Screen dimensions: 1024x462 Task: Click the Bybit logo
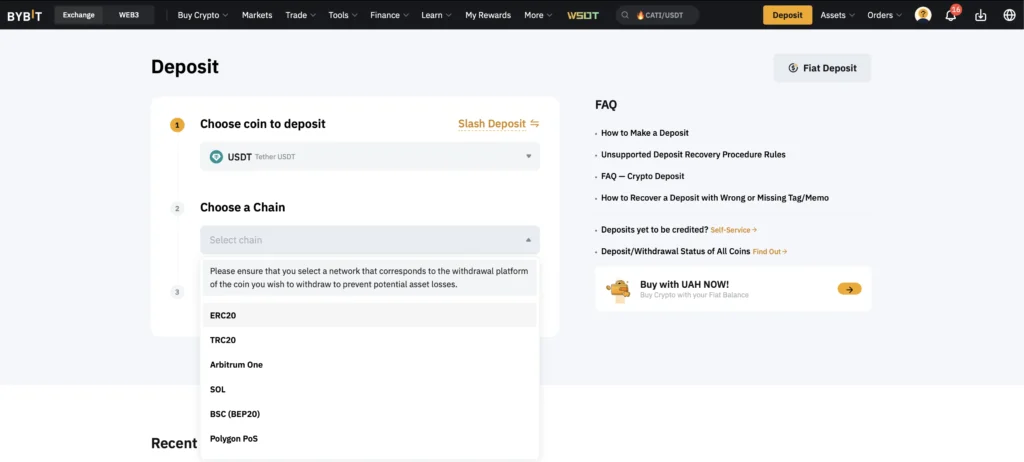(25, 15)
